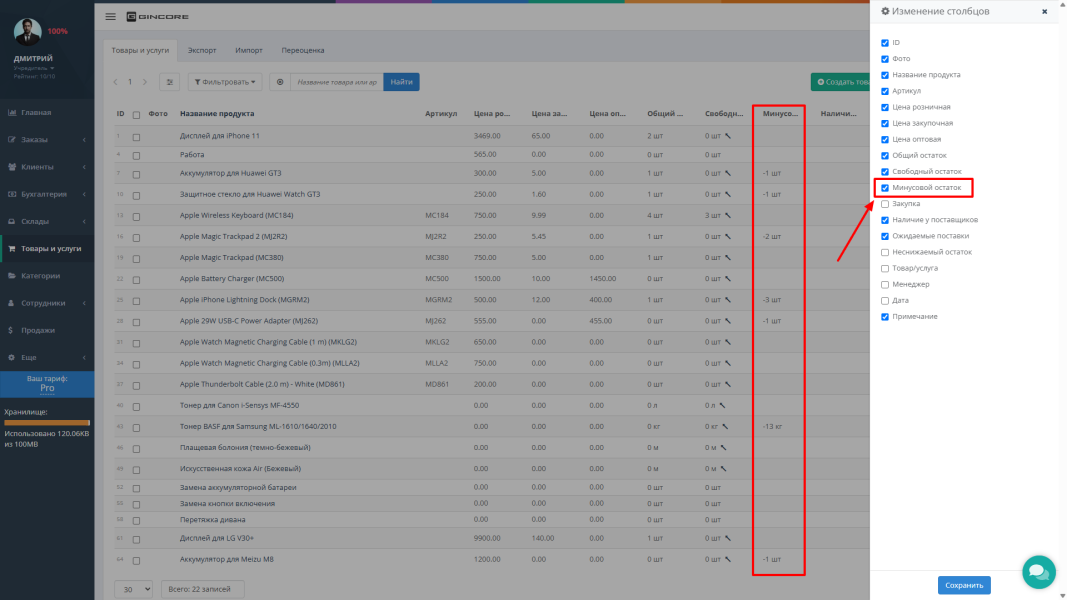The image size is (1067, 600).
Task: Click the Еще gear icon
Action: coord(12,357)
